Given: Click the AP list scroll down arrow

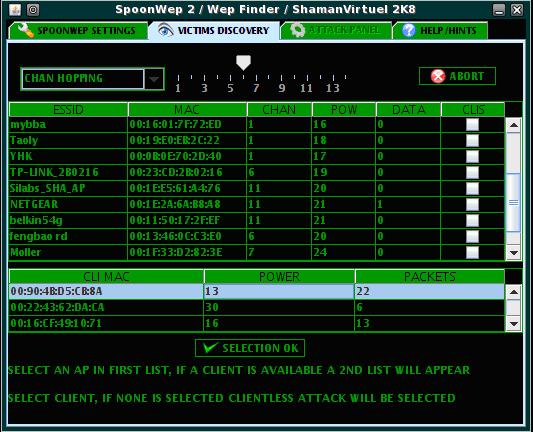Looking at the screenshot, I should pyautogui.click(x=514, y=253).
